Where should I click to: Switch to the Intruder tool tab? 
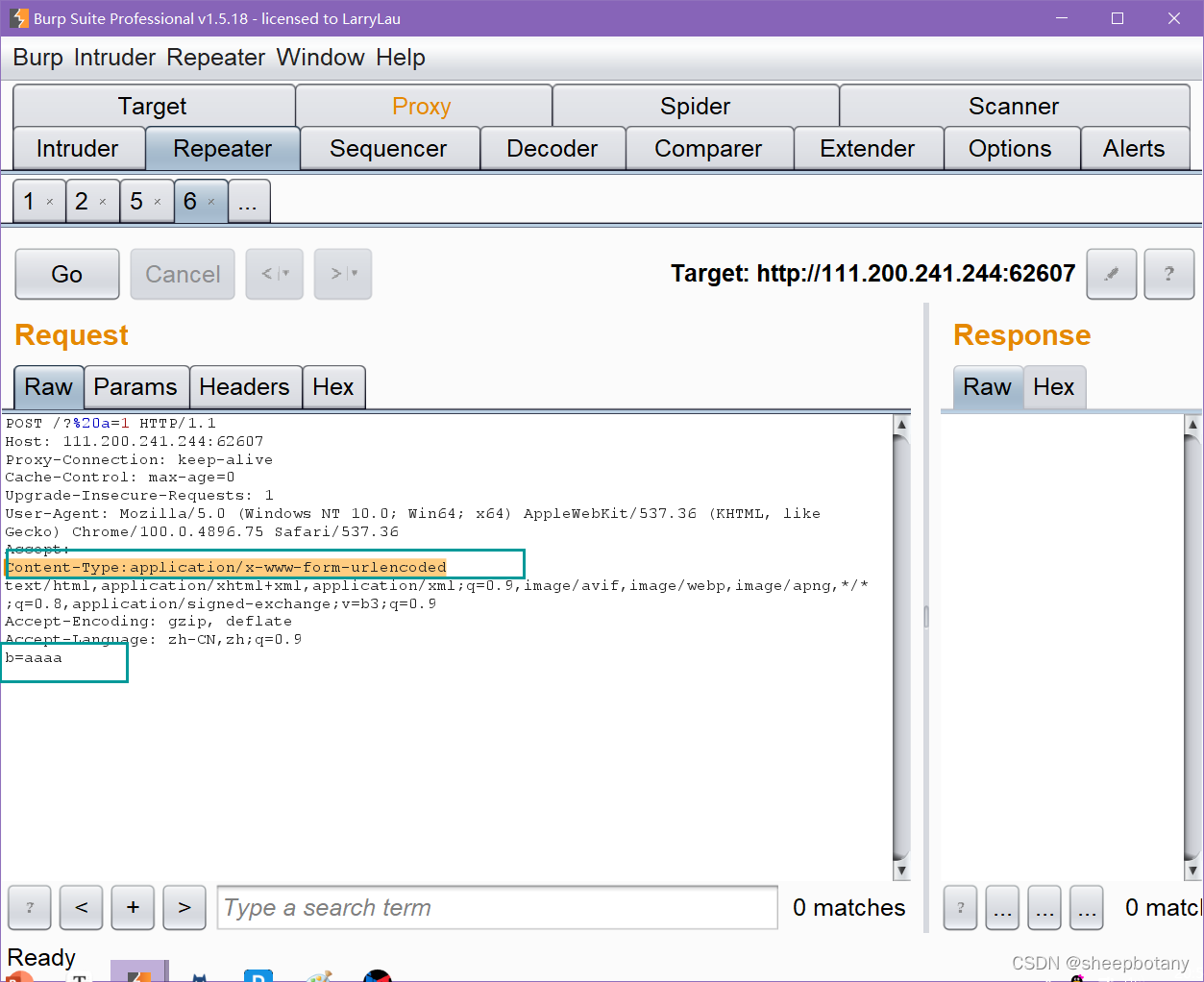[x=78, y=148]
